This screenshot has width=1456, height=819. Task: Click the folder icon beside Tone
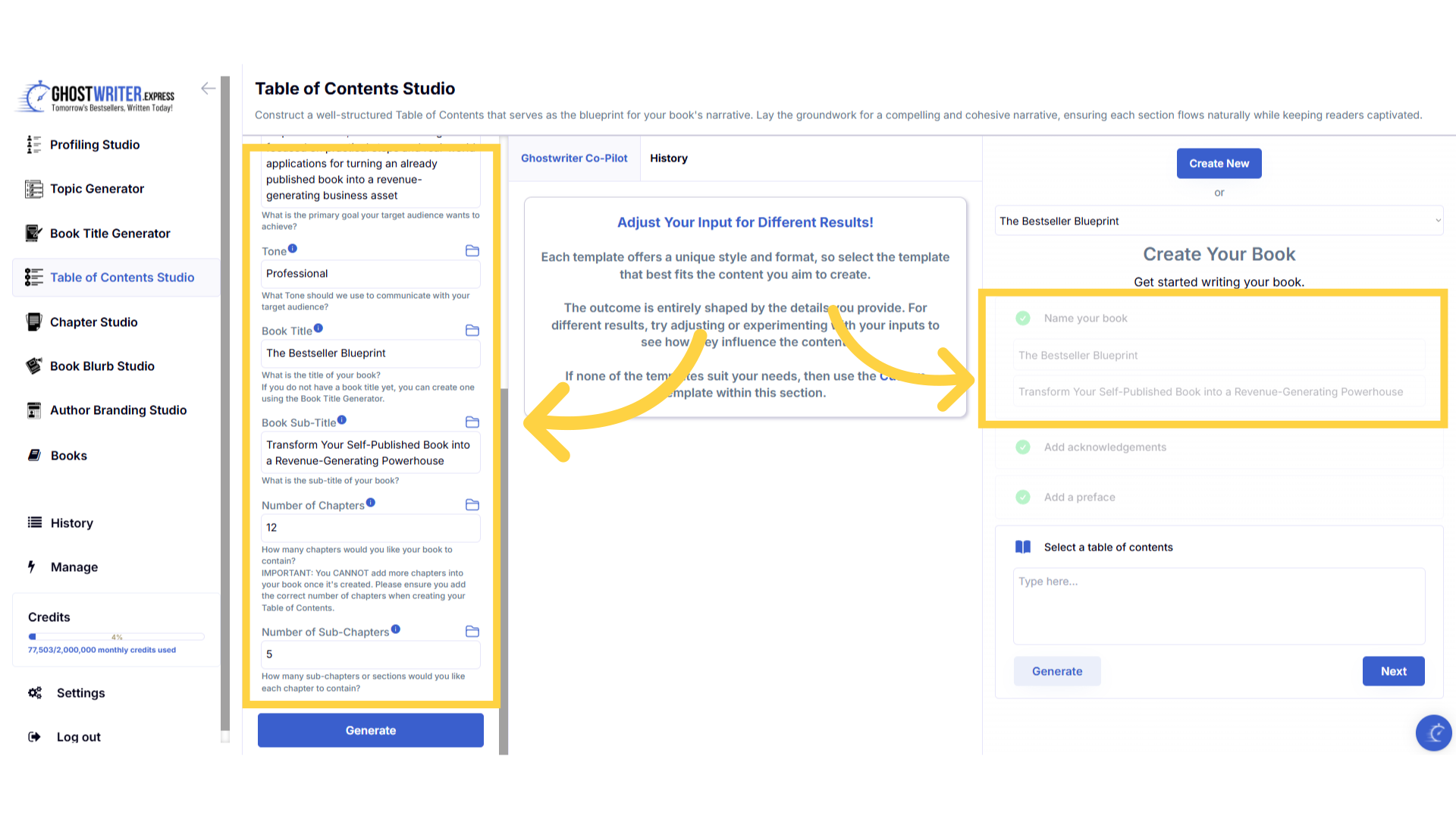(472, 251)
